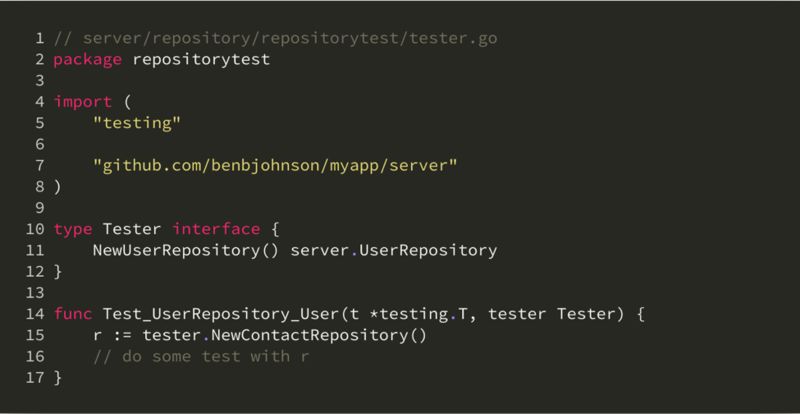The width and height of the screenshot is (800, 414).
Task: Click the repositorytest package name
Action: coord(201,60)
